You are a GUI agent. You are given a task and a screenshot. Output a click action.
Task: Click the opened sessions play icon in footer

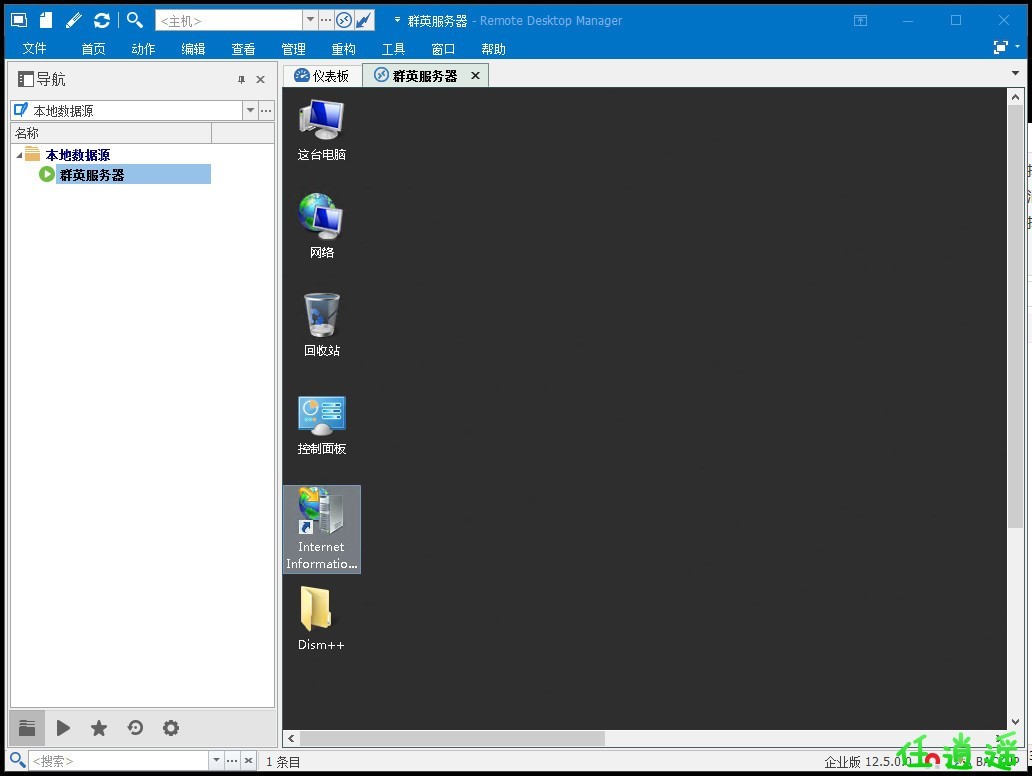63,728
